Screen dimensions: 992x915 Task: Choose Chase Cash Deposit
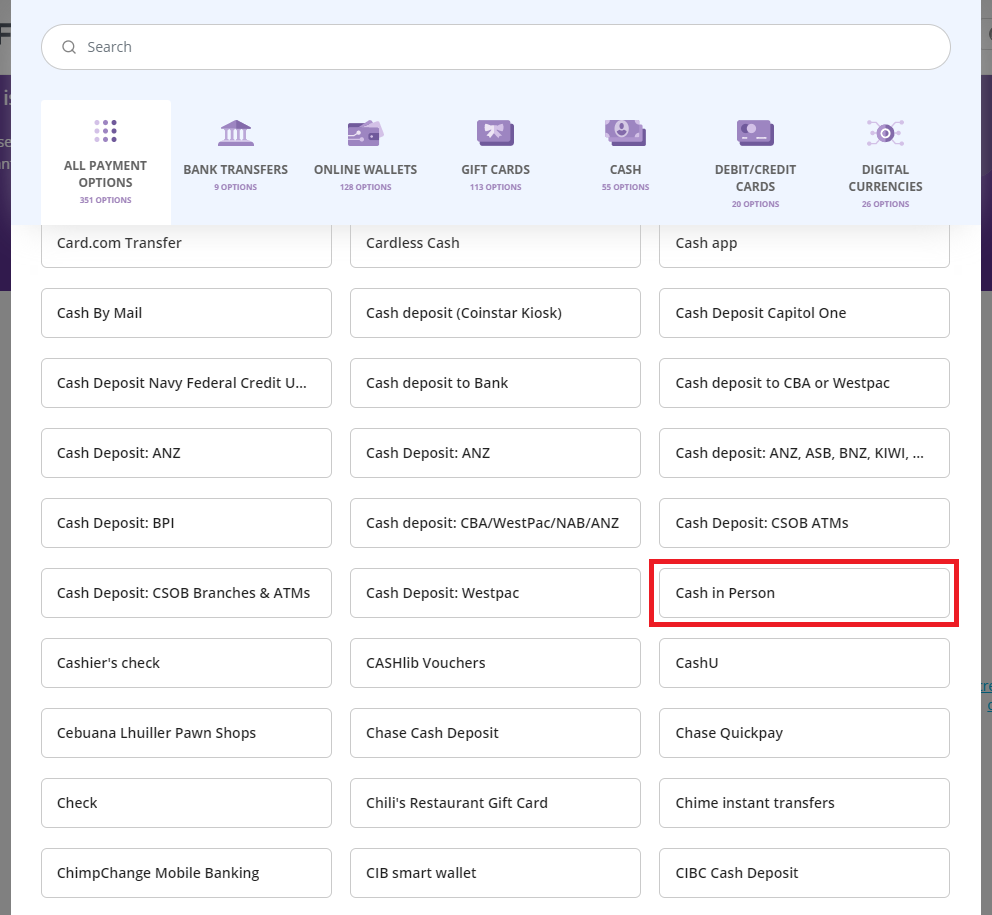click(x=495, y=733)
